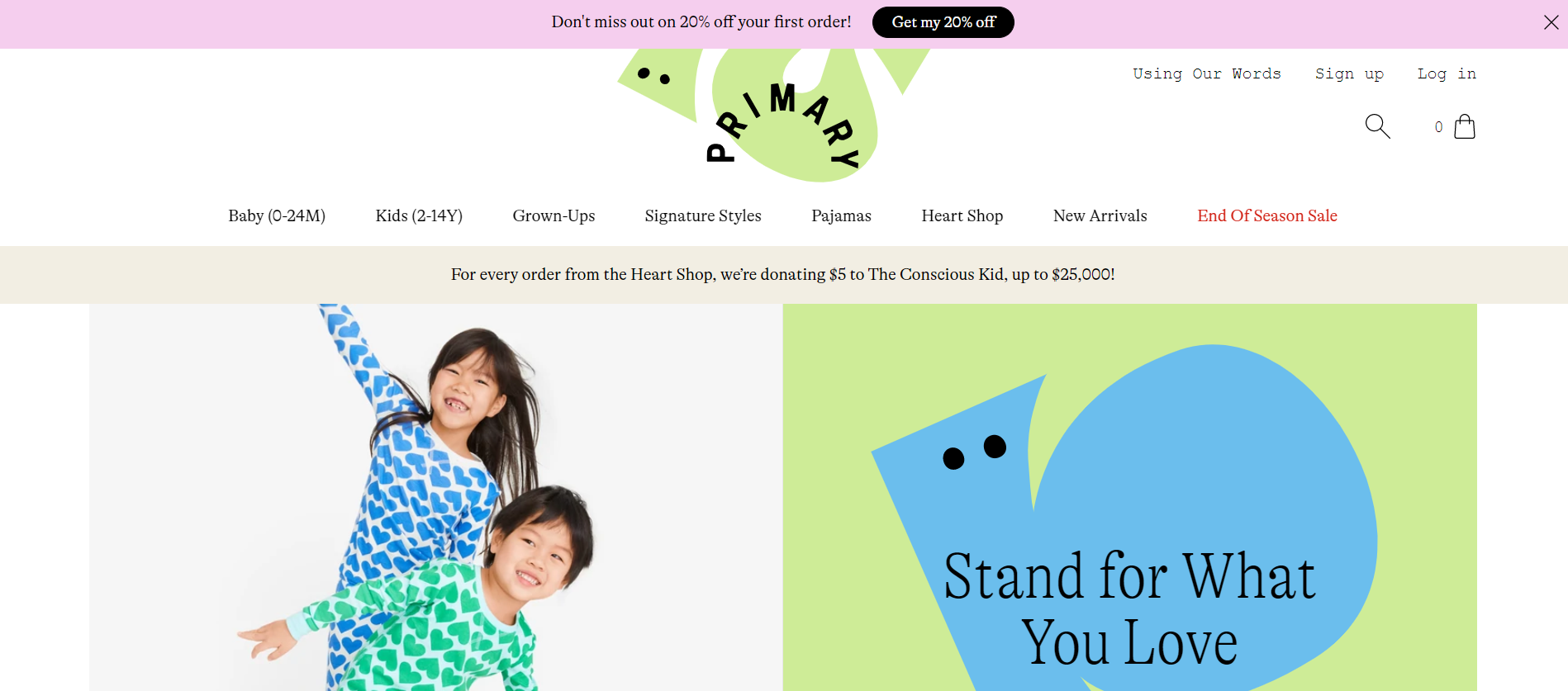Click the cart item count number
The width and height of the screenshot is (1568, 691).
pos(1438,127)
